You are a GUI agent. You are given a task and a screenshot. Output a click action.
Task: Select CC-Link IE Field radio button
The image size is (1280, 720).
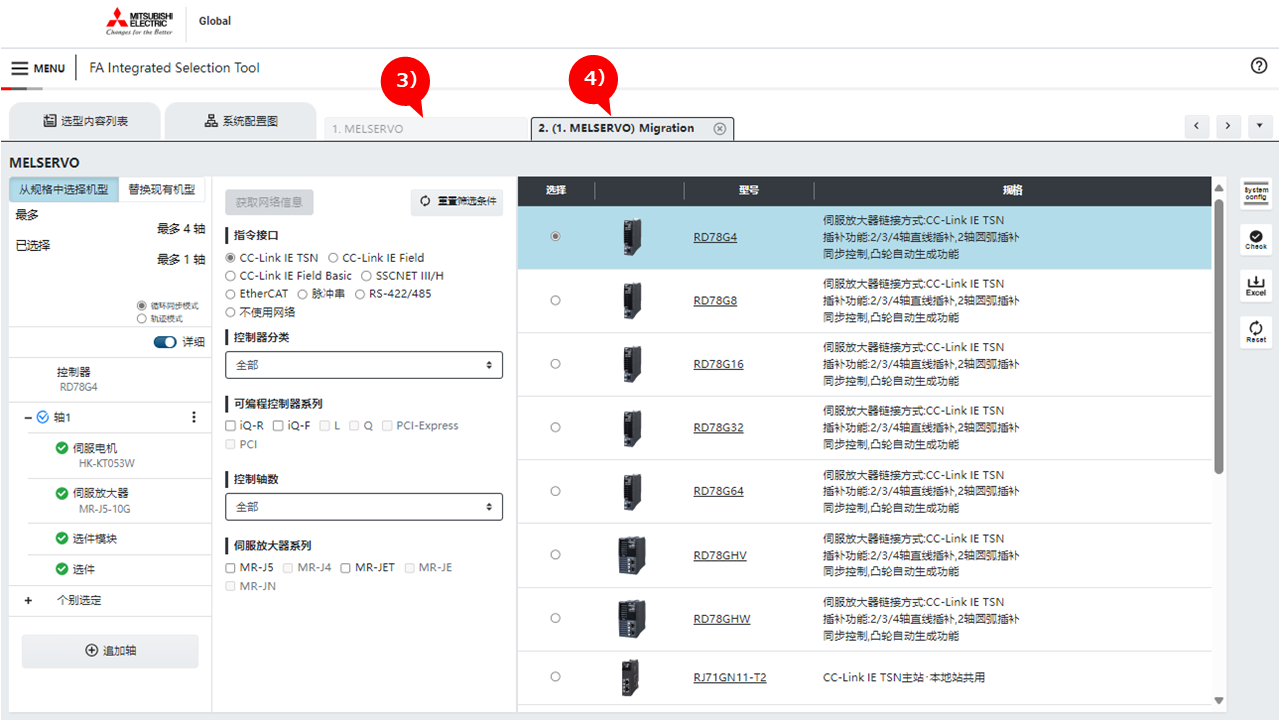[333, 258]
